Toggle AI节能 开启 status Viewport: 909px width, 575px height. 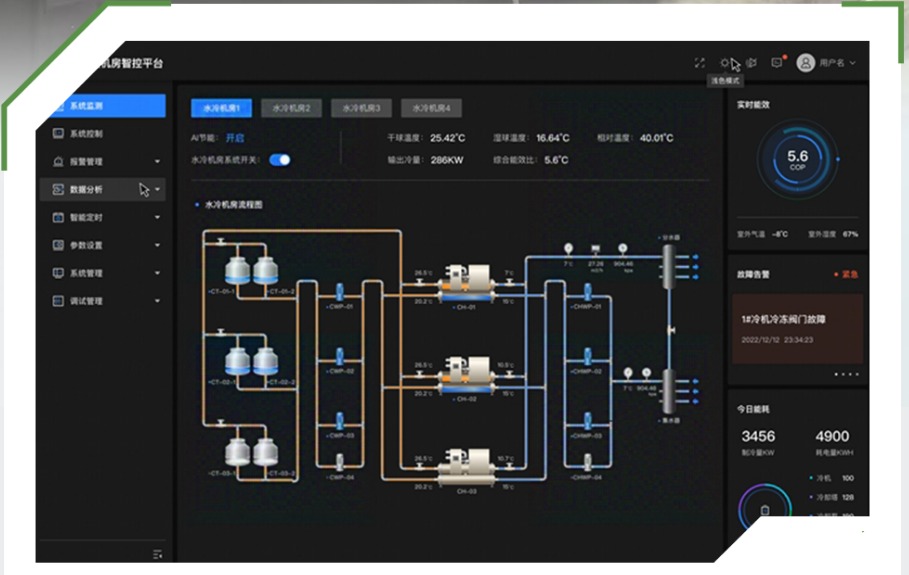click(234, 138)
